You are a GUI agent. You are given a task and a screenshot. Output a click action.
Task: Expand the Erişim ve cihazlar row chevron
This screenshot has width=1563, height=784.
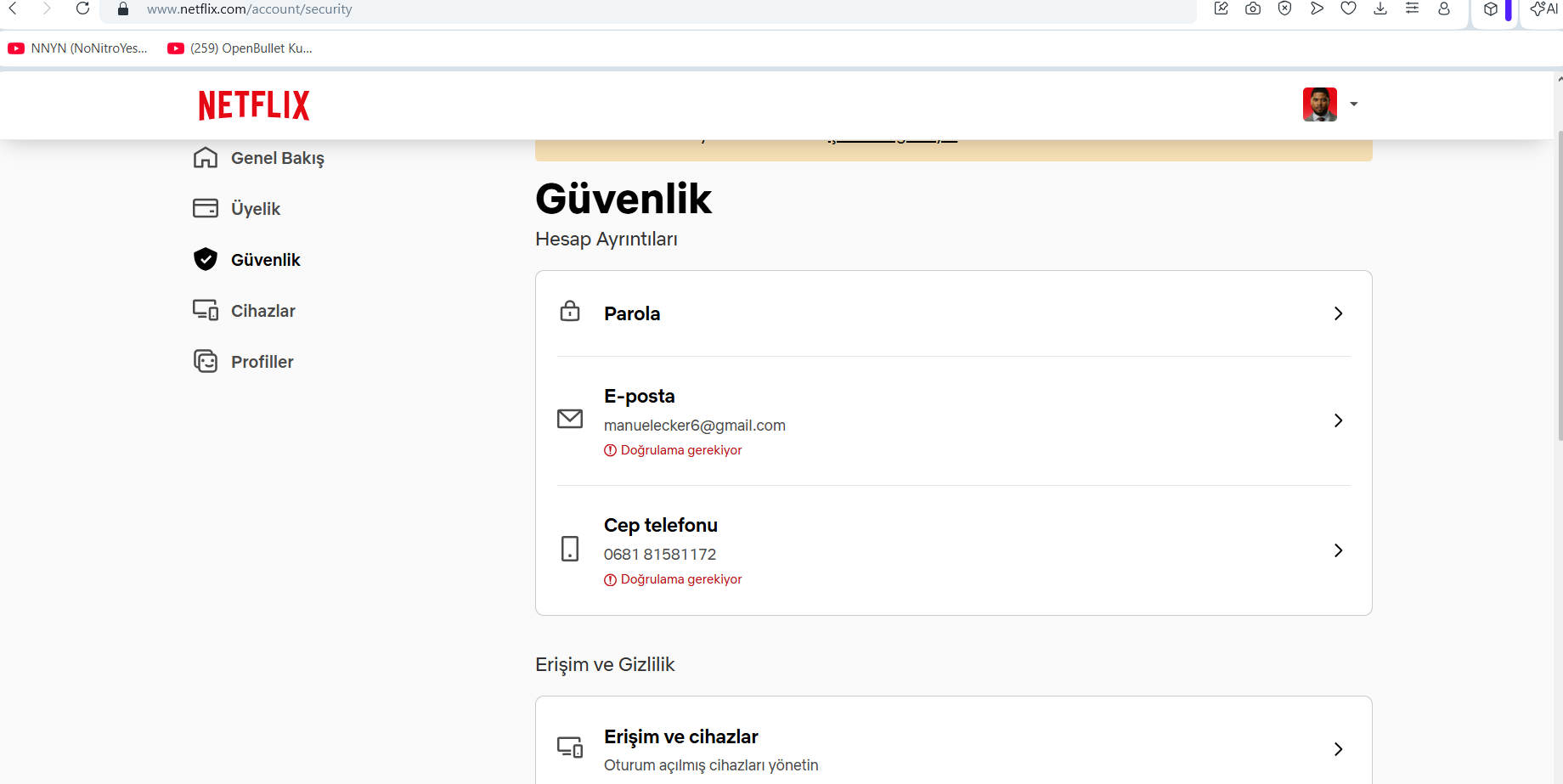[1338, 749]
